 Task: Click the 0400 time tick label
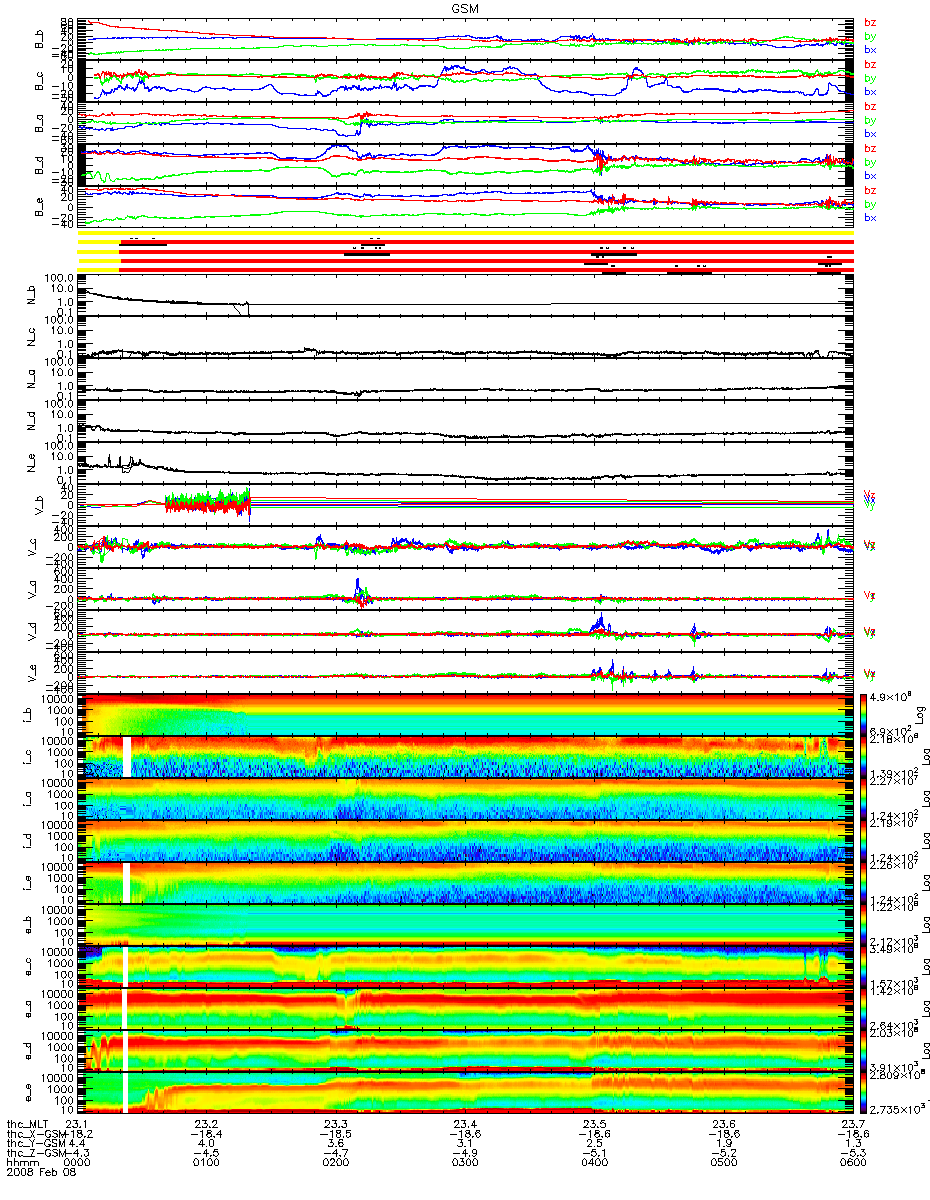pyautogui.click(x=594, y=1162)
